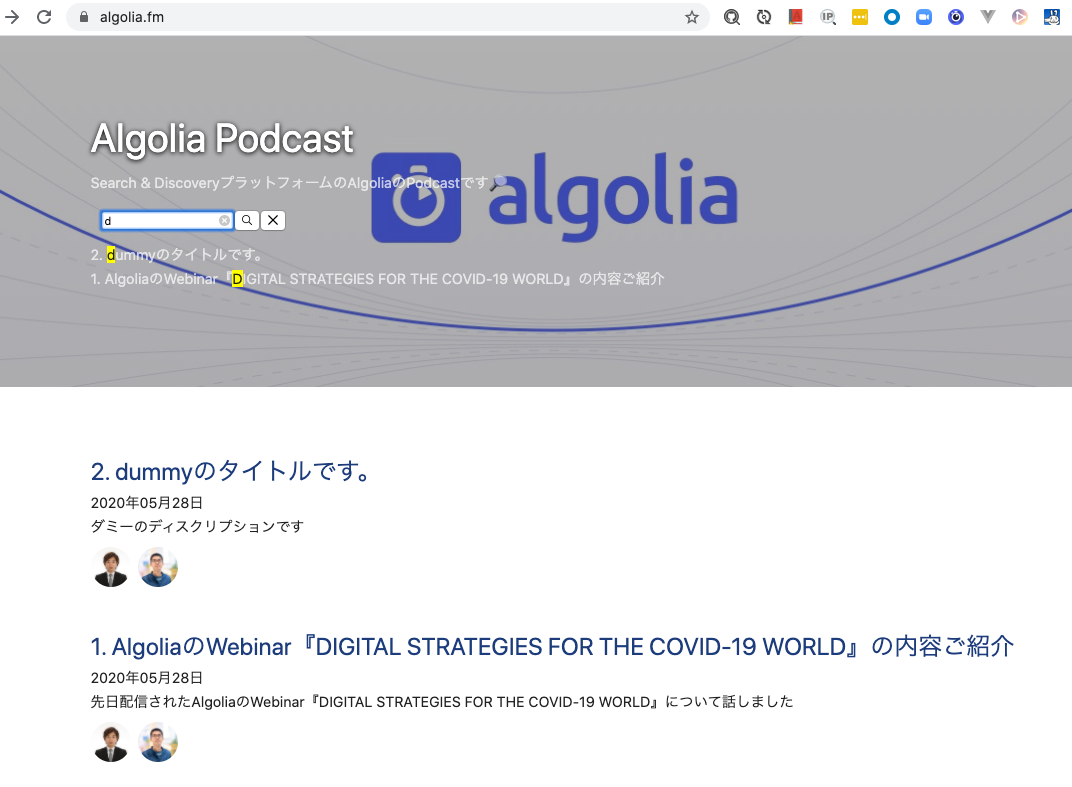
Task: Clear search with the round x icon
Action: (224, 220)
